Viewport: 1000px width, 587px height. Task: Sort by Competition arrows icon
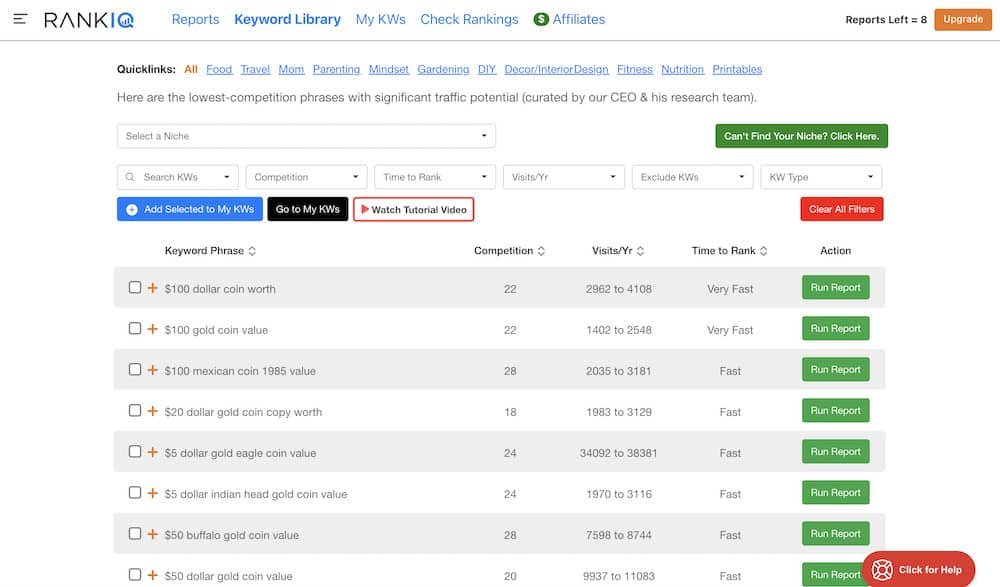click(x=541, y=251)
